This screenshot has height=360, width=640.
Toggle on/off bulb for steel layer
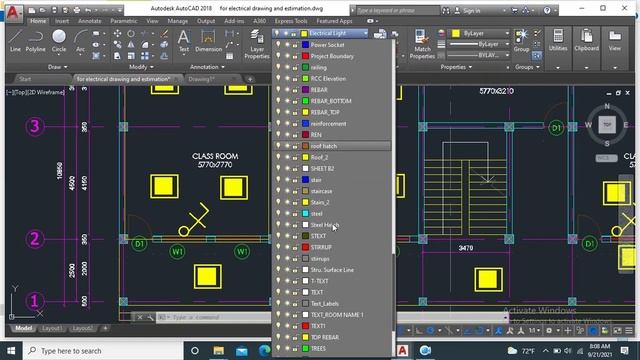coord(278,213)
